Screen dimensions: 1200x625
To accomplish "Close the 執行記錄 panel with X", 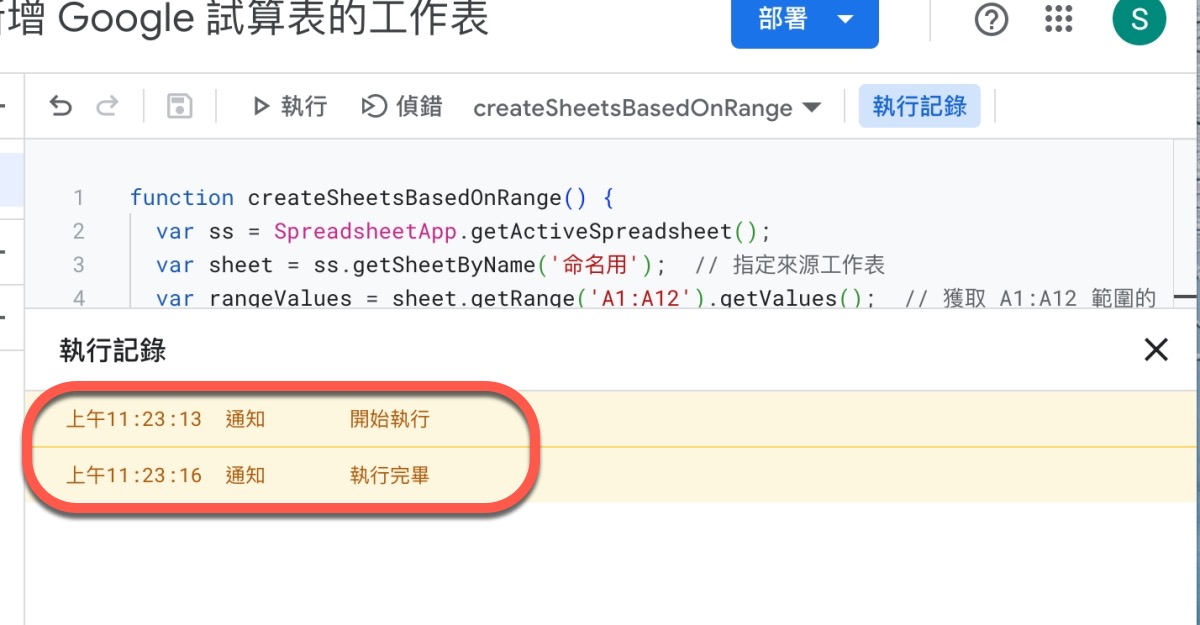I will tap(1156, 349).
